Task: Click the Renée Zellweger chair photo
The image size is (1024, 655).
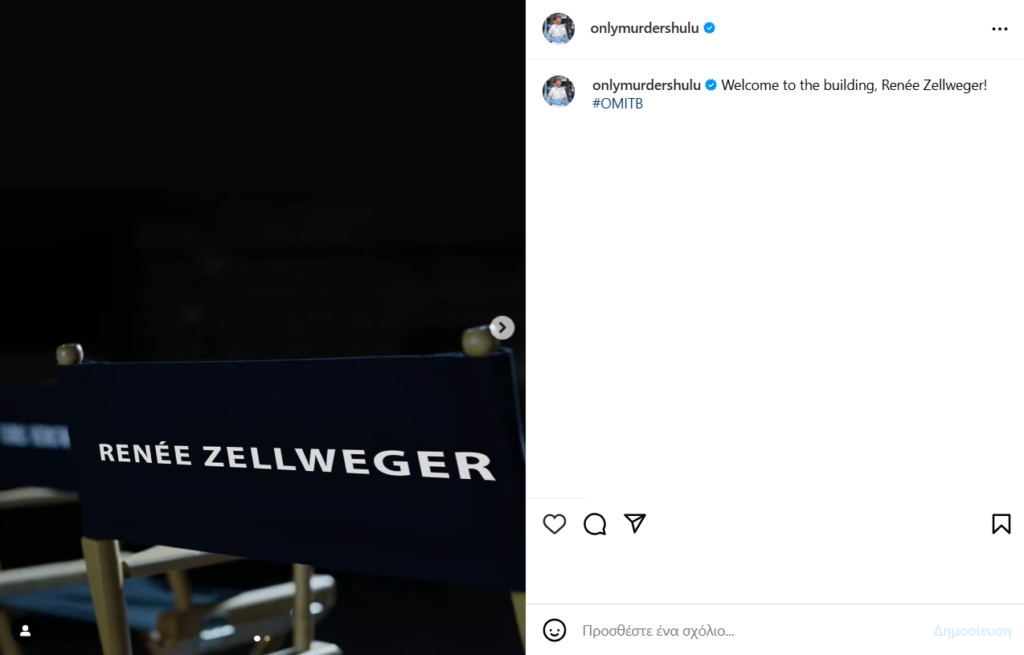Action: click(x=263, y=327)
